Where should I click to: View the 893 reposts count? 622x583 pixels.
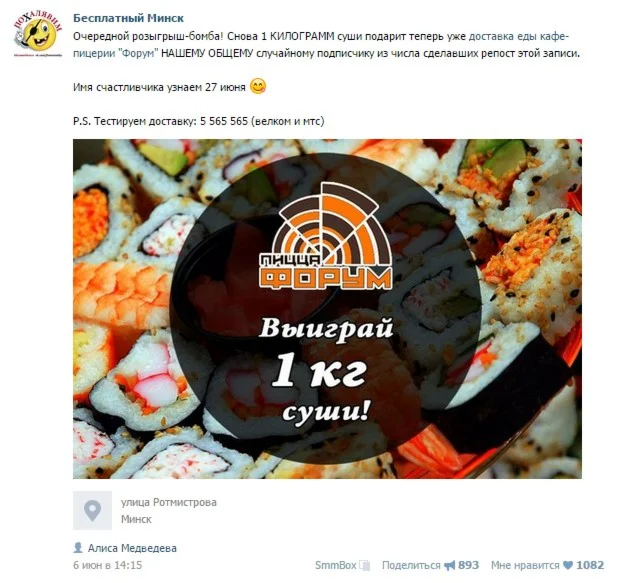click(x=468, y=565)
